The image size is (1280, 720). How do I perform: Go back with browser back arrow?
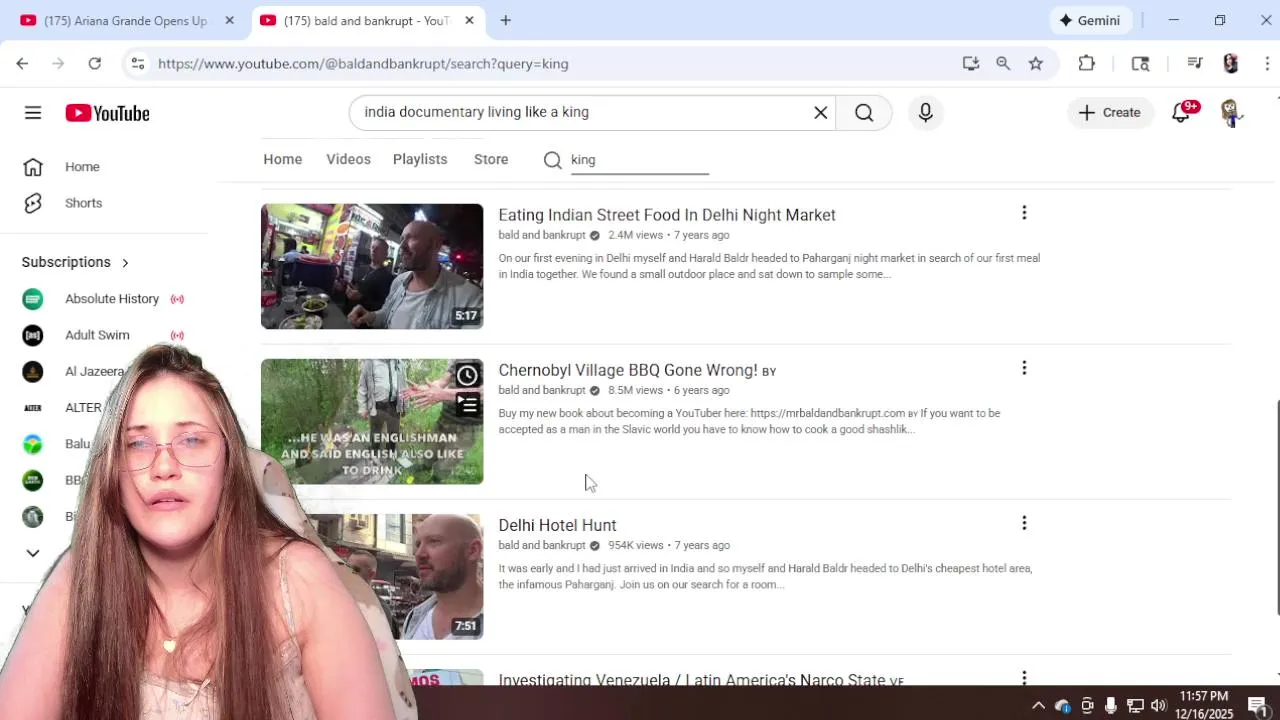(x=22, y=63)
